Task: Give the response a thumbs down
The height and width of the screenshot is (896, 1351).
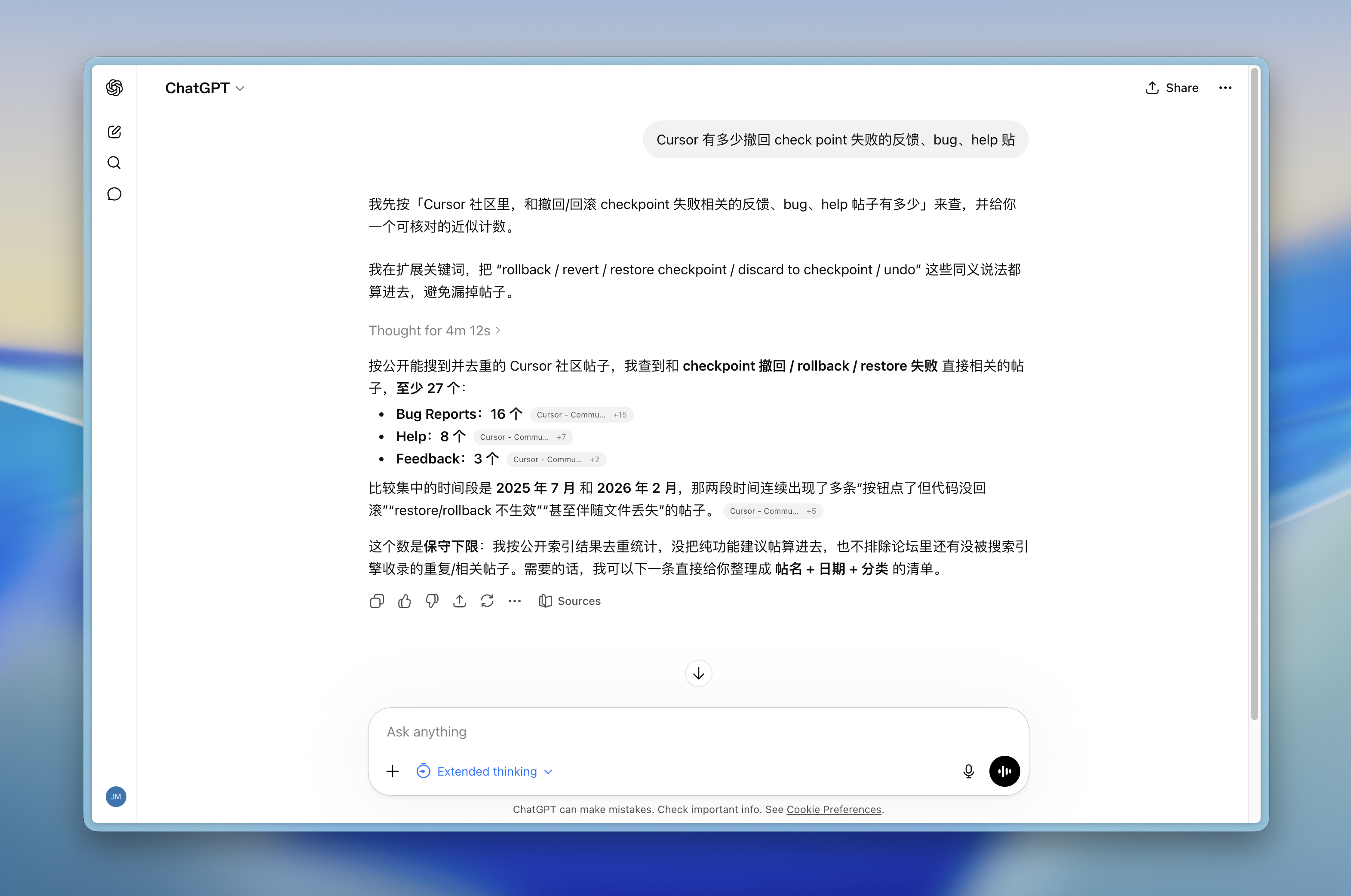Action: [x=432, y=601]
